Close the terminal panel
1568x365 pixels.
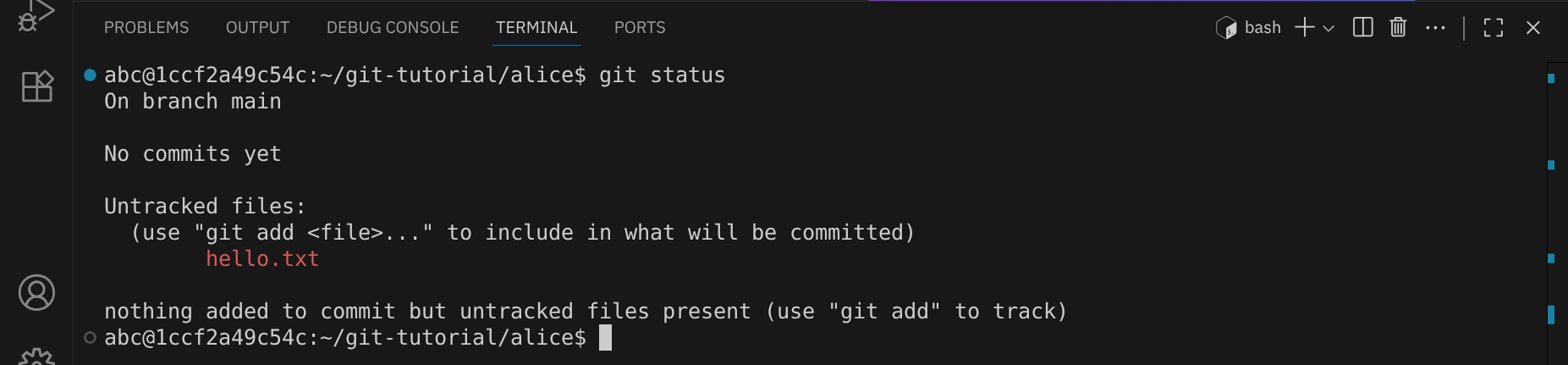1532,28
